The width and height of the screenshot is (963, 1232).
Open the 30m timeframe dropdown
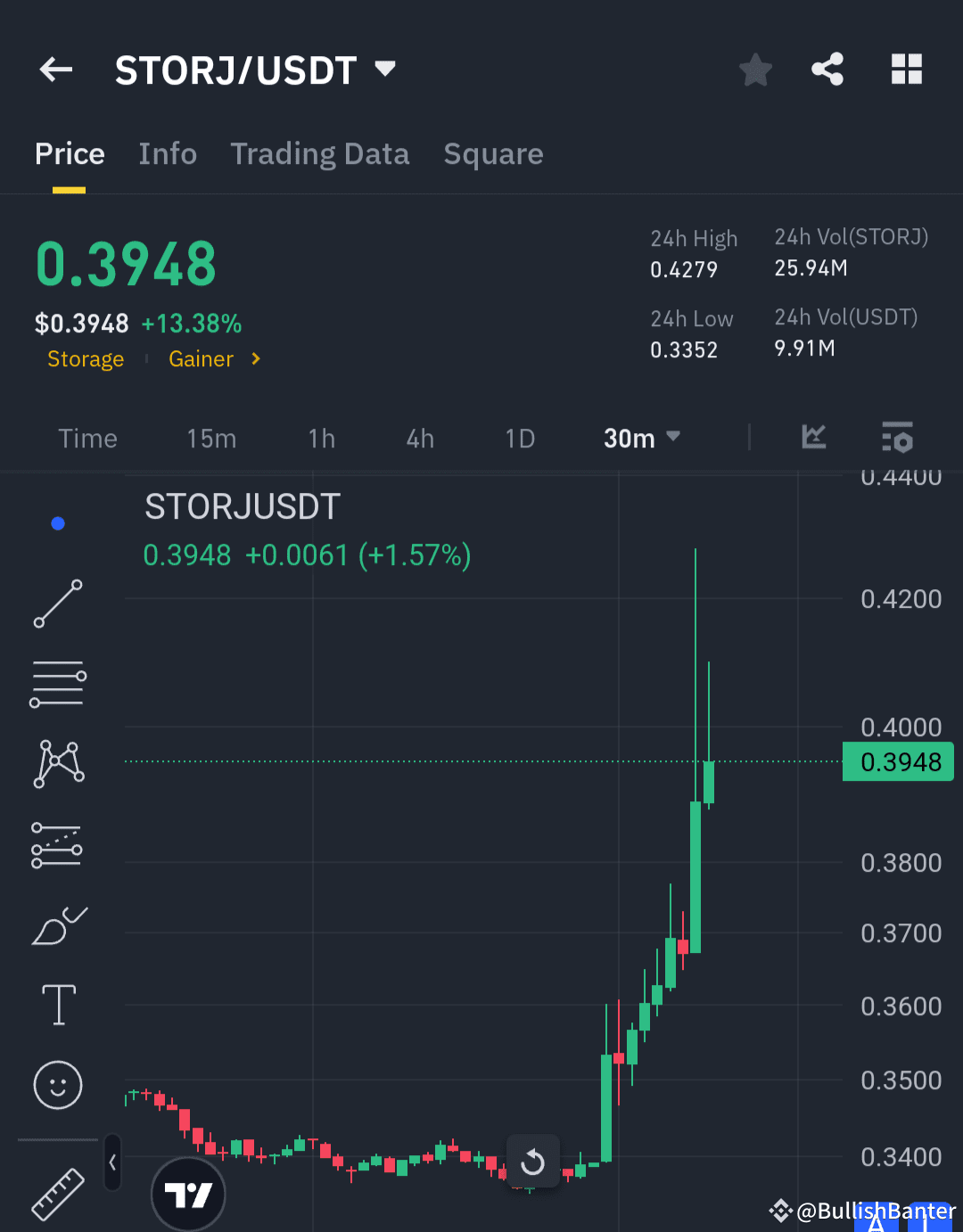coord(642,438)
